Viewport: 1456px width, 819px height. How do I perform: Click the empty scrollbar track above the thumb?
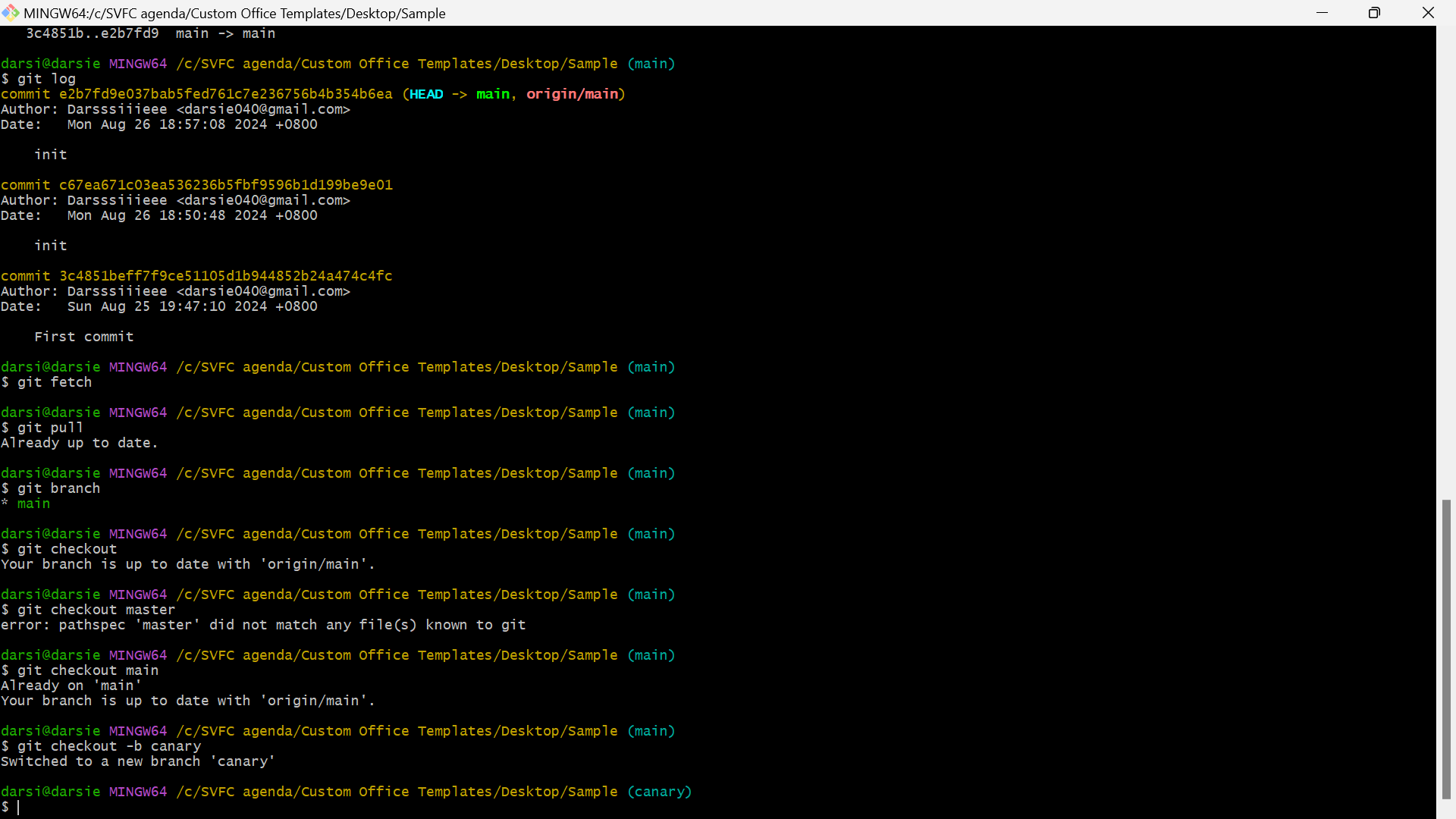(x=1446, y=262)
